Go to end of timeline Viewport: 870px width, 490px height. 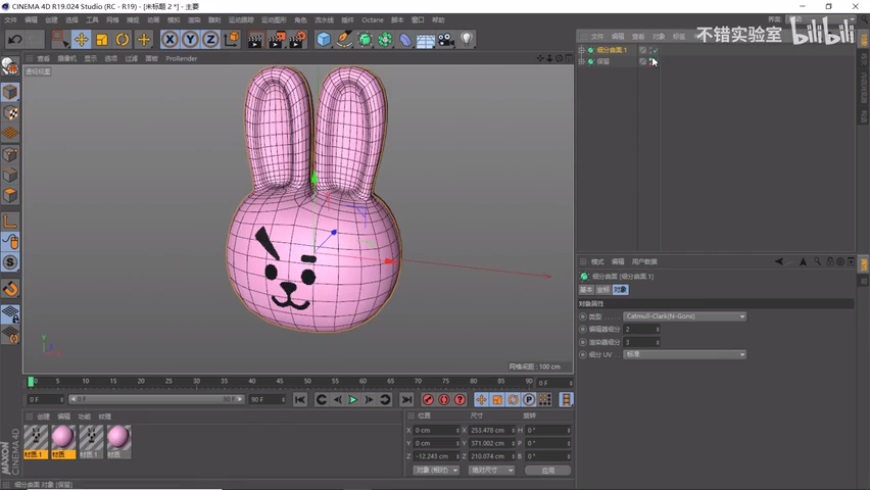coord(407,400)
